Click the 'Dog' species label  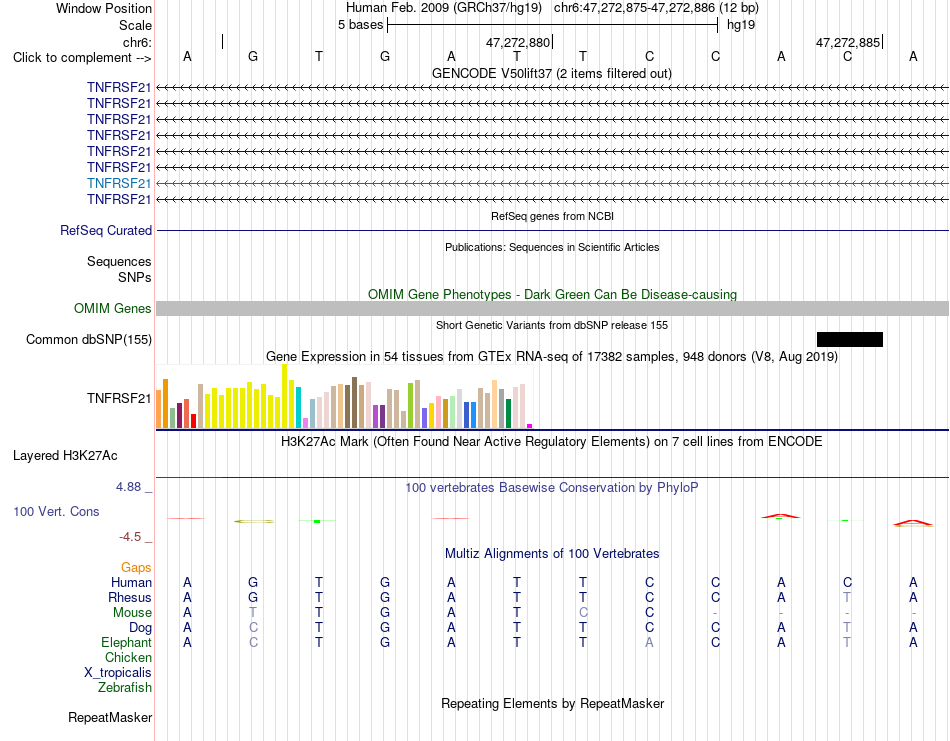[x=140, y=628]
